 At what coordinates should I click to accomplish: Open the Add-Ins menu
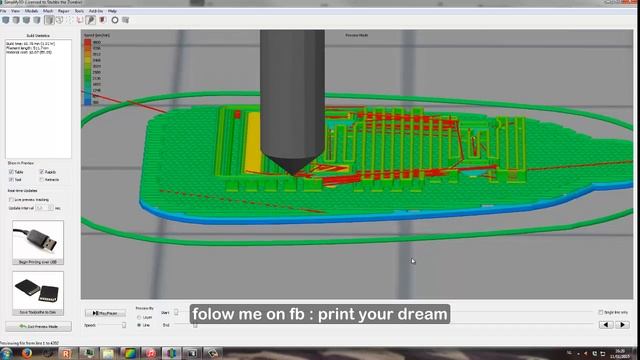(x=96, y=11)
